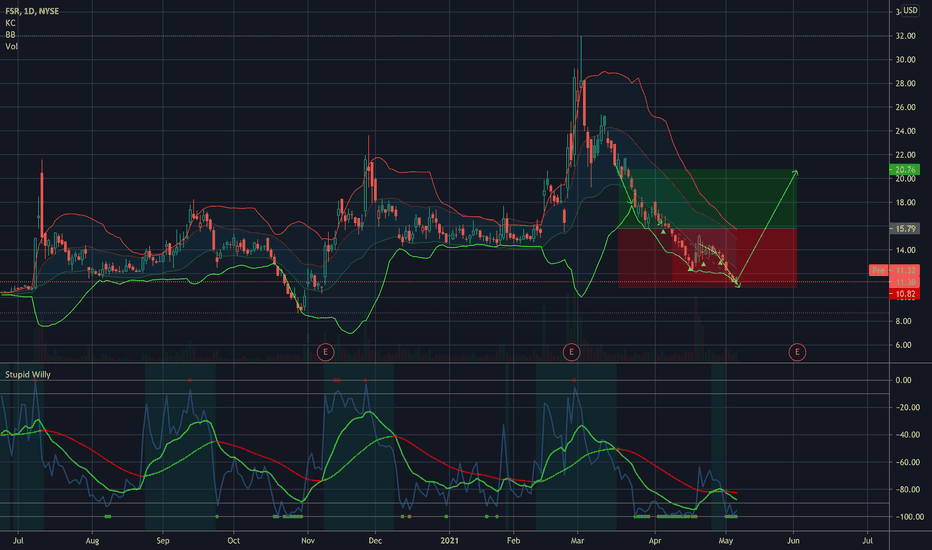Click the FSR, 1D, NYSE symbol title
The image size is (932, 550).
point(32,11)
